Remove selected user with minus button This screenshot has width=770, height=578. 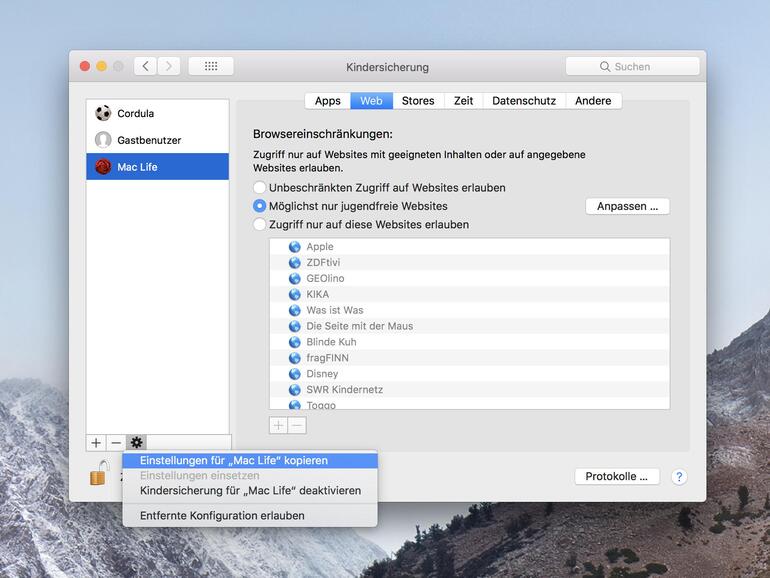[x=116, y=442]
